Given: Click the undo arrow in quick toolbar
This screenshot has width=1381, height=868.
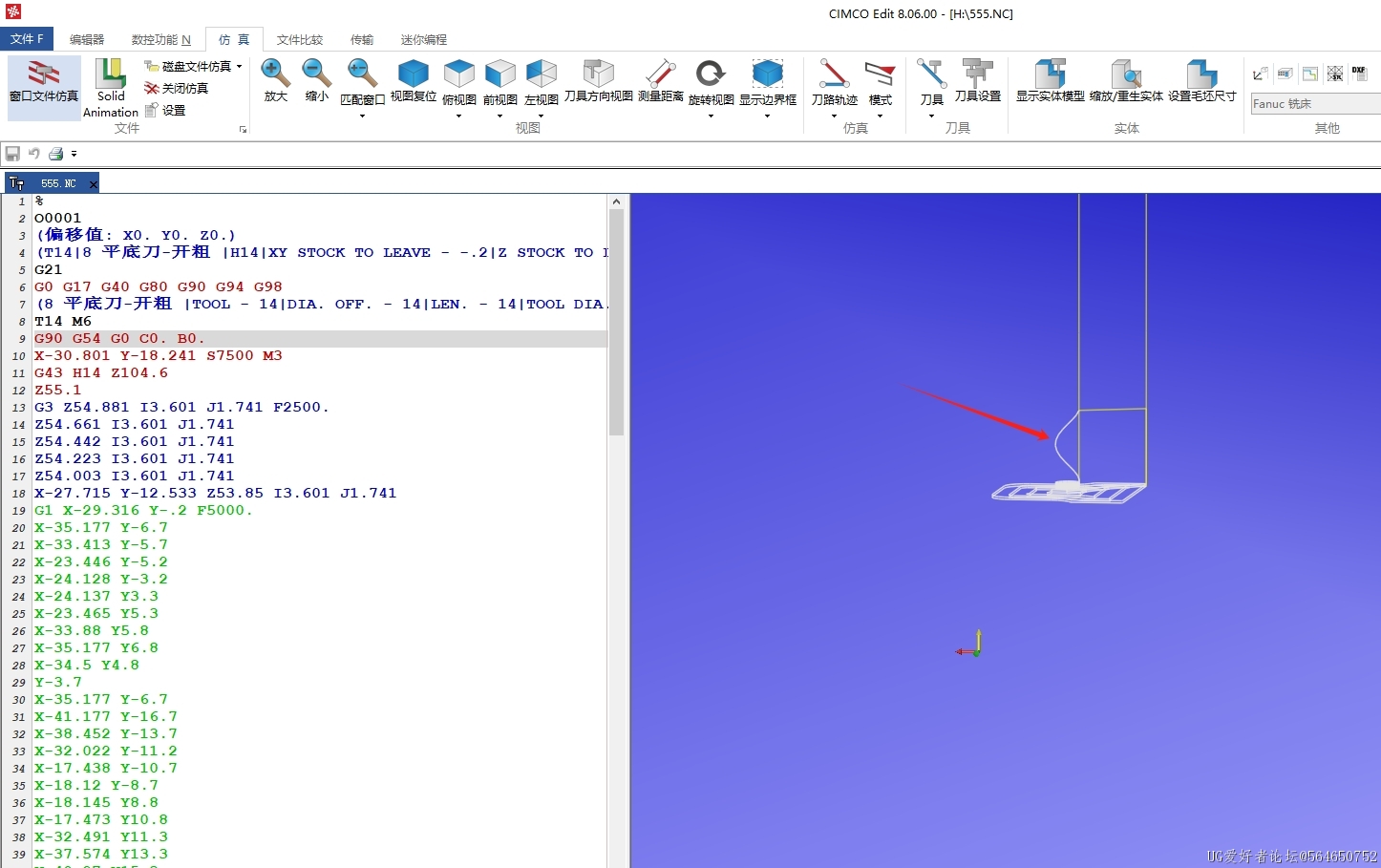Looking at the screenshot, I should [x=34, y=154].
